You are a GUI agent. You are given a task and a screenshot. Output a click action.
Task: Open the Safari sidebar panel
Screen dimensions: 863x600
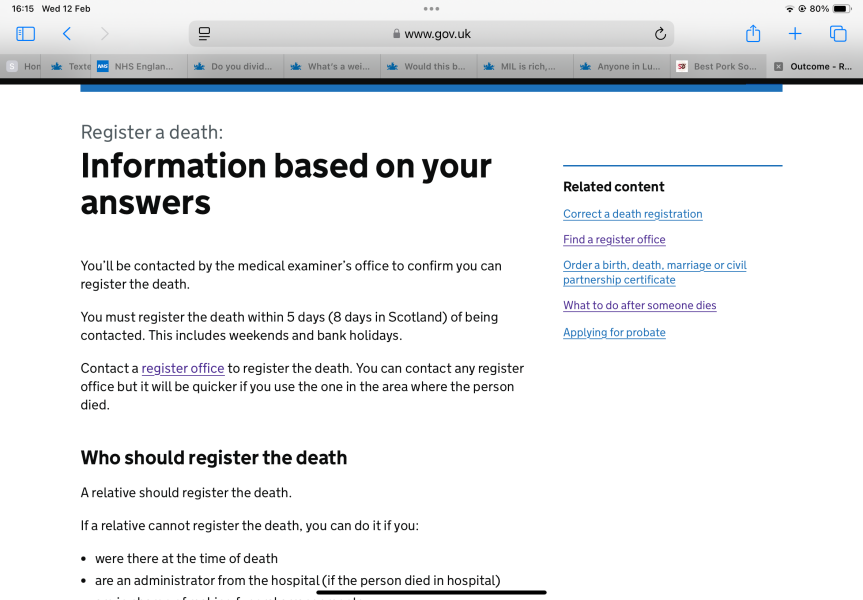point(25,34)
